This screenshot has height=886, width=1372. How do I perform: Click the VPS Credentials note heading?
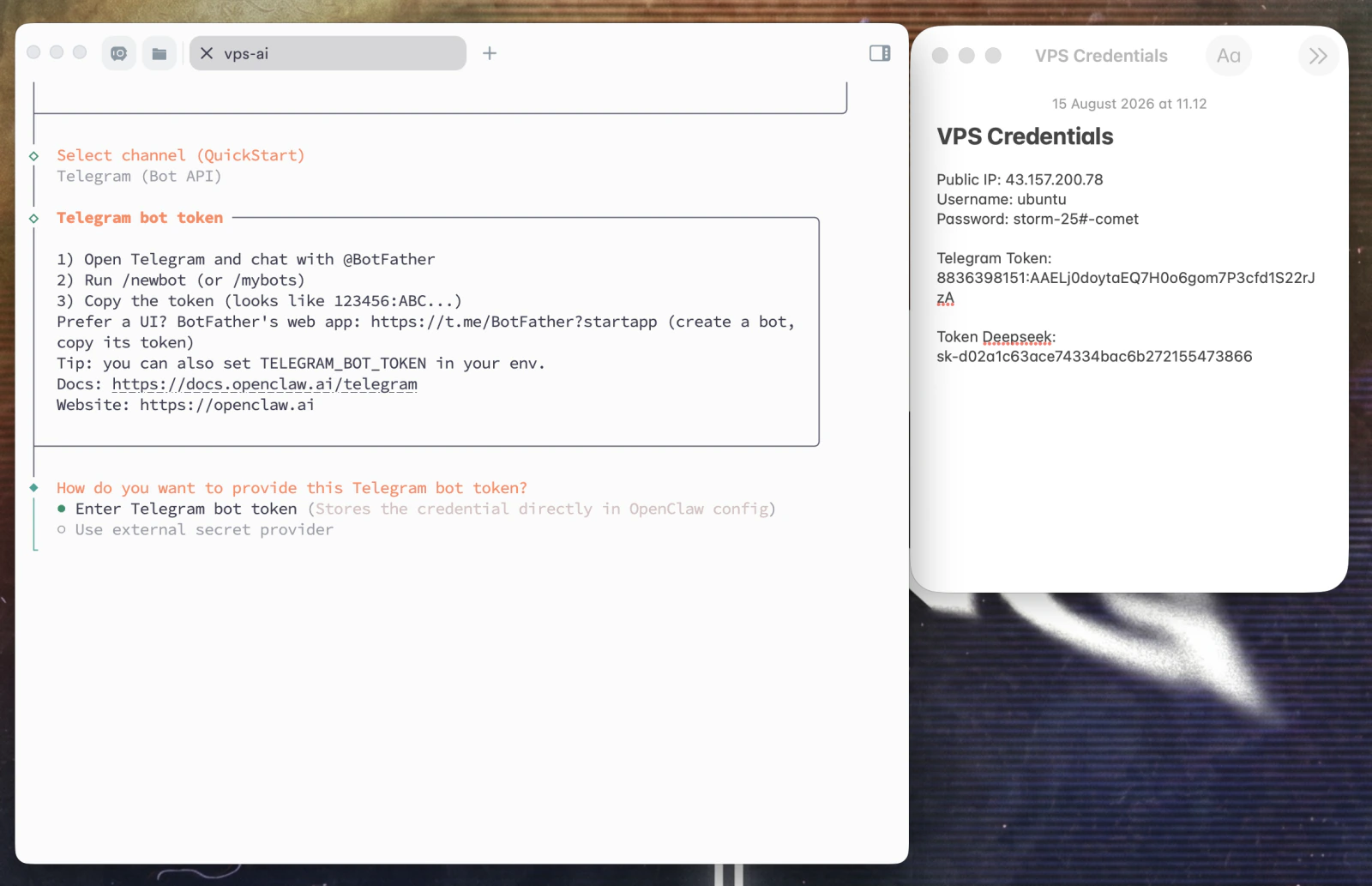click(x=1025, y=136)
